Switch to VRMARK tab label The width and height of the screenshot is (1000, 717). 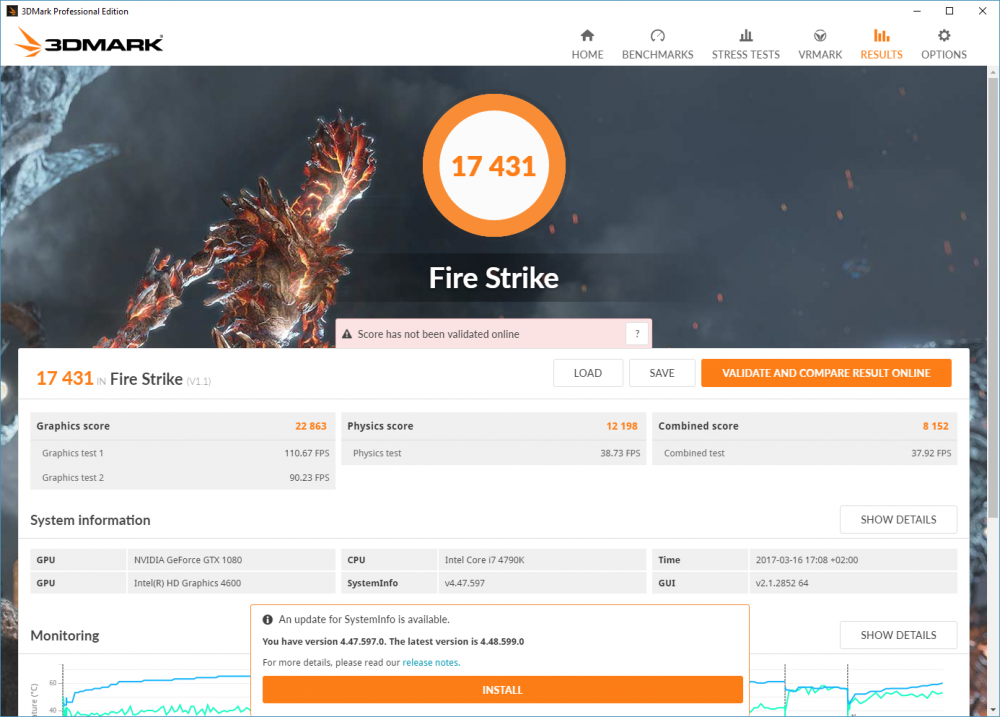[x=820, y=55]
